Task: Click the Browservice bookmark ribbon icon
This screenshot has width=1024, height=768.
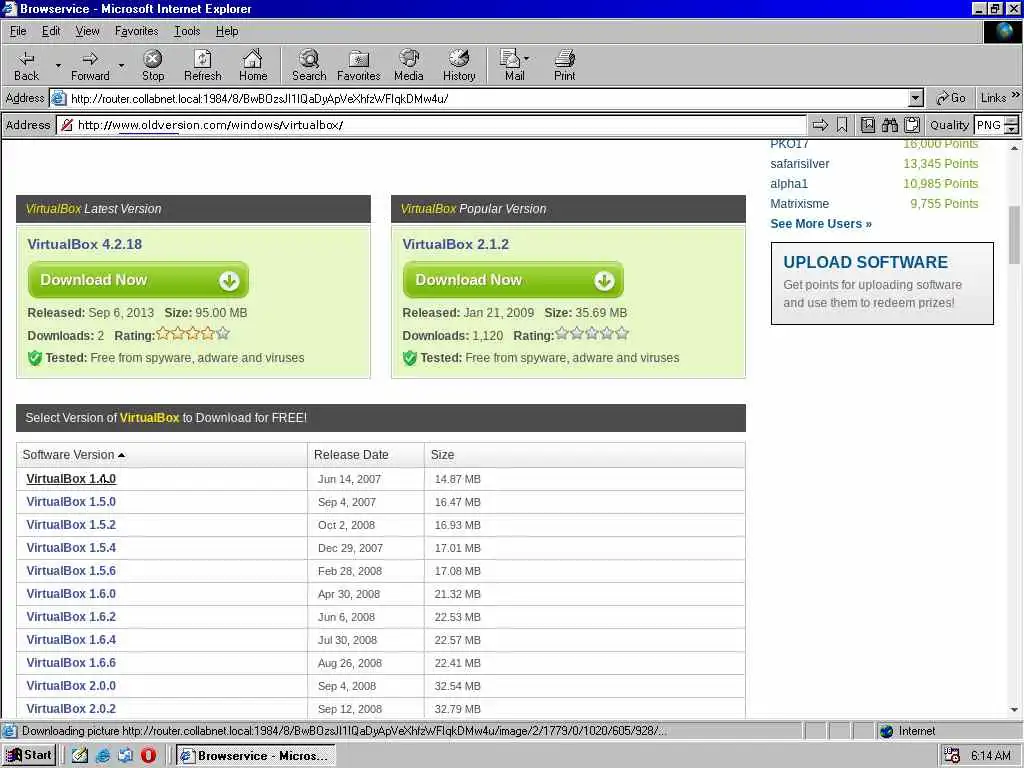Action: pyautogui.click(x=842, y=125)
